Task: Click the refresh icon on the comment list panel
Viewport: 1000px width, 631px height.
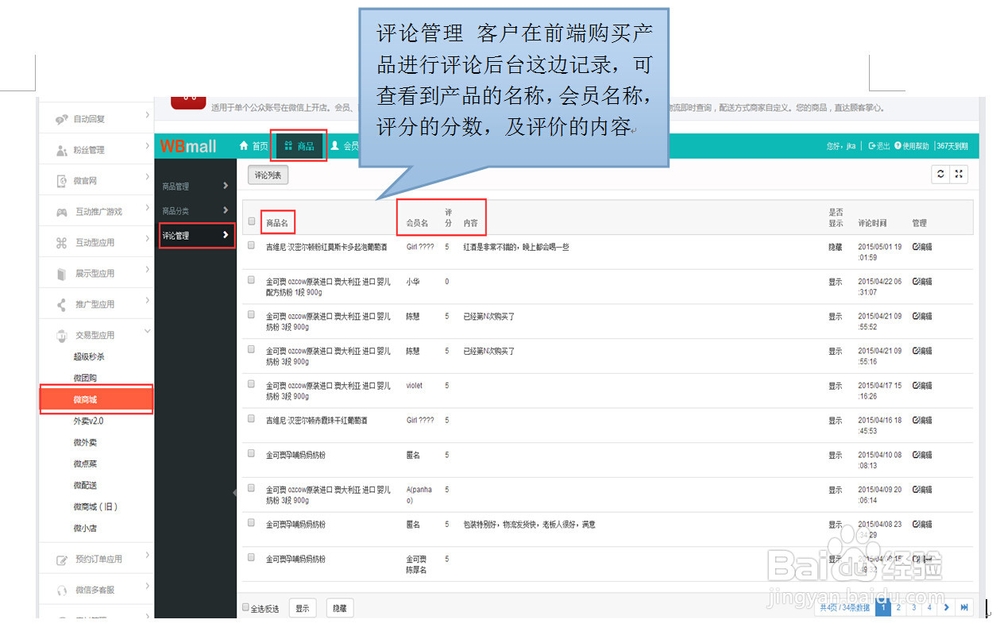Action: (x=940, y=174)
